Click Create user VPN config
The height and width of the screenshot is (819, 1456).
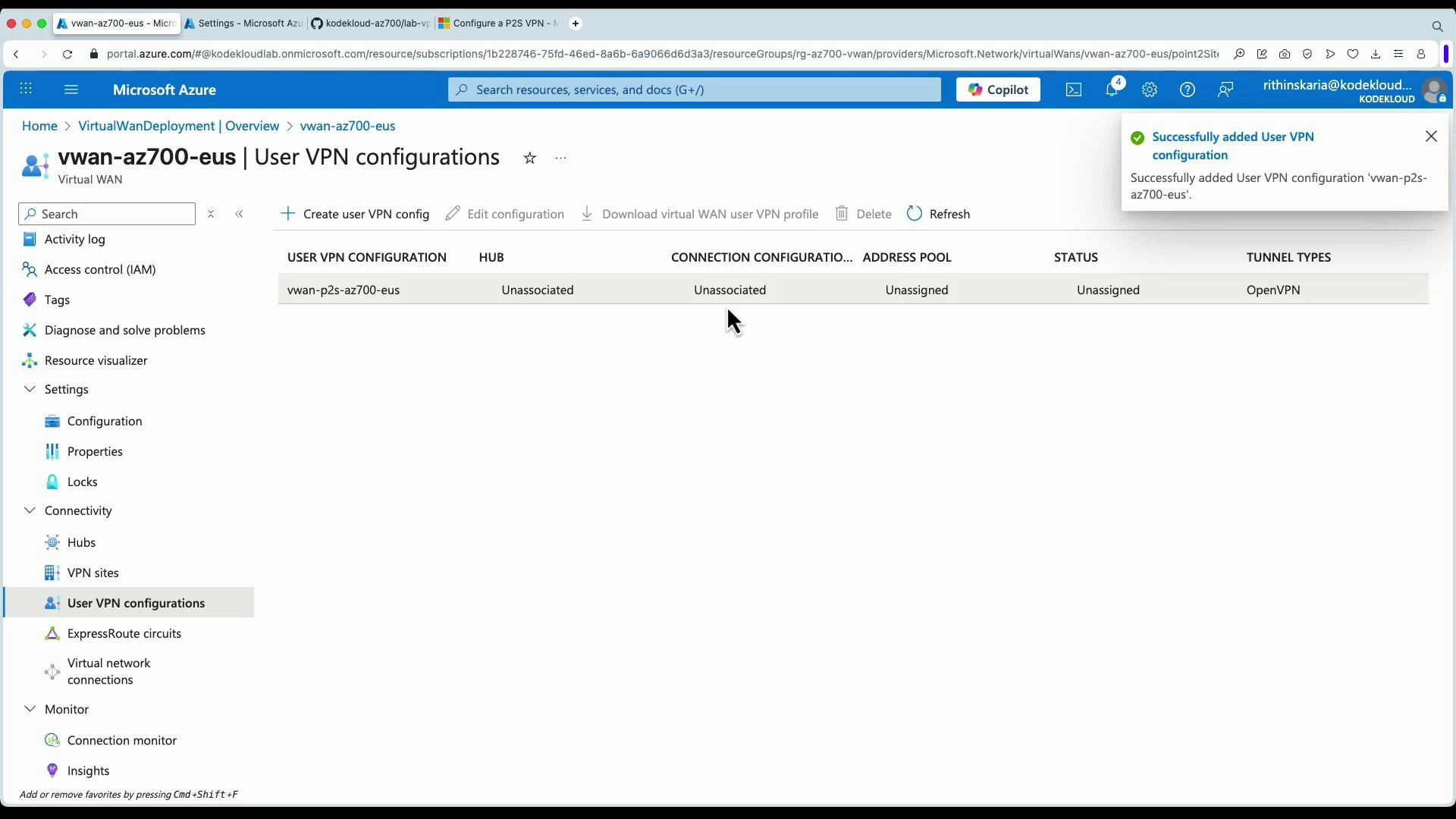354,214
